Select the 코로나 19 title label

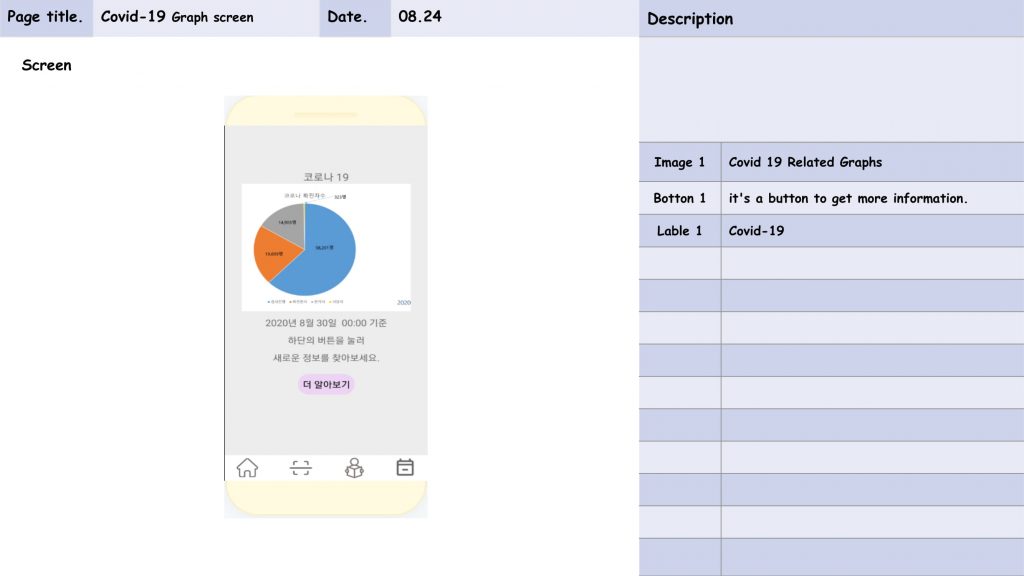click(x=326, y=176)
